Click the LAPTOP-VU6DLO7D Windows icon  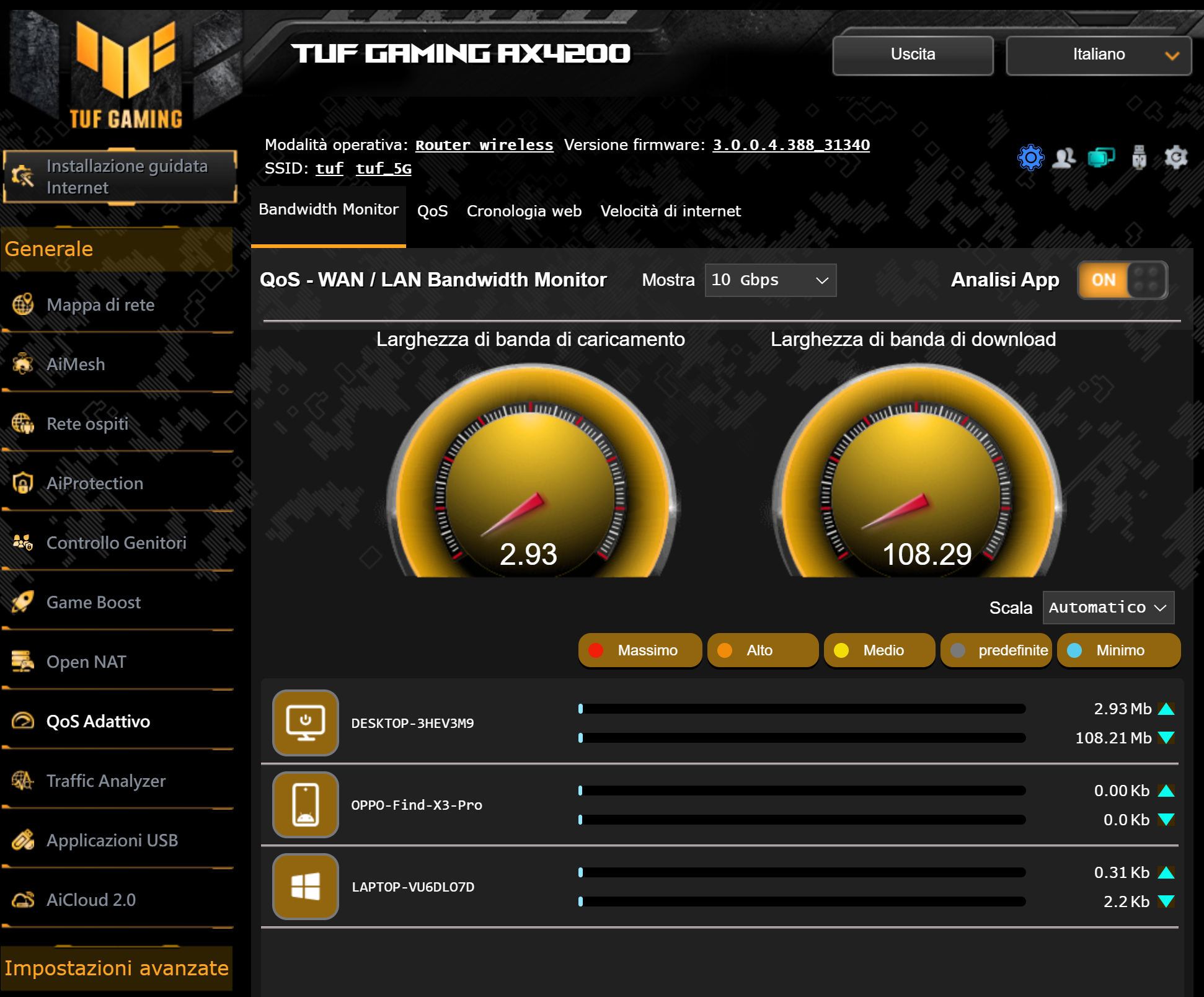pos(306,887)
